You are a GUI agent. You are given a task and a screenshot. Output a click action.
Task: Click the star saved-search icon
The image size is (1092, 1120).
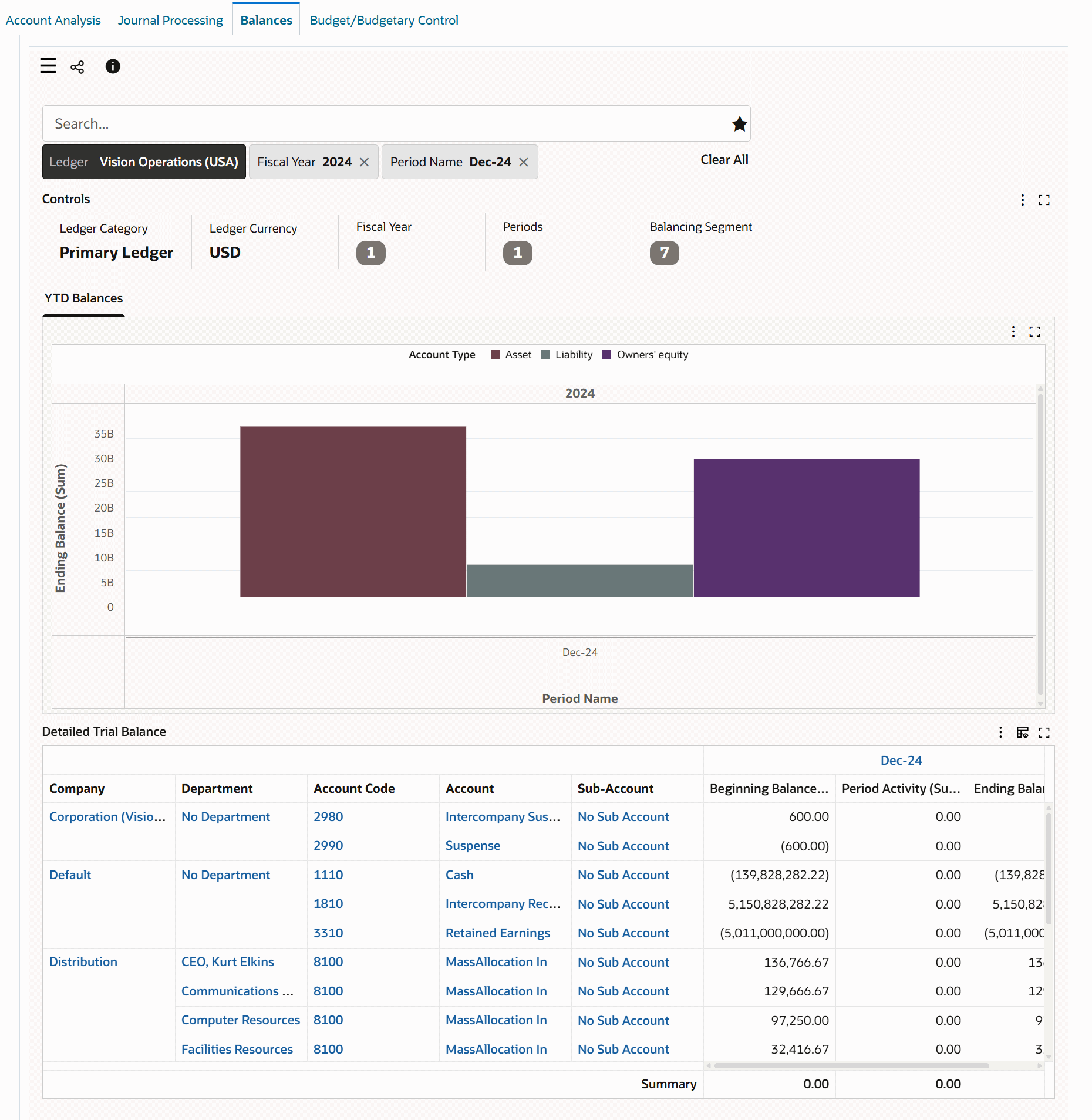[x=739, y=124]
